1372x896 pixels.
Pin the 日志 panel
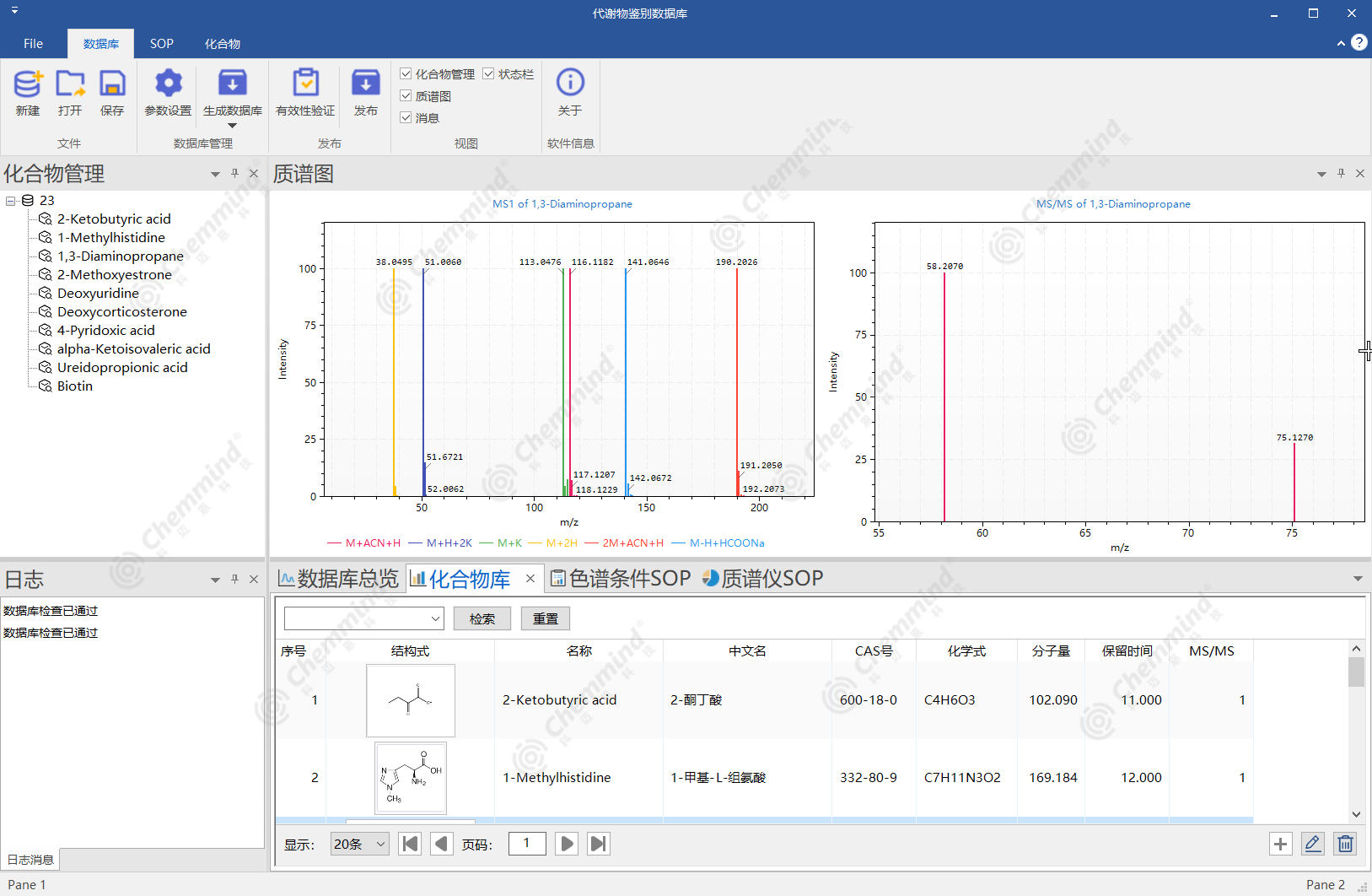coord(234,580)
